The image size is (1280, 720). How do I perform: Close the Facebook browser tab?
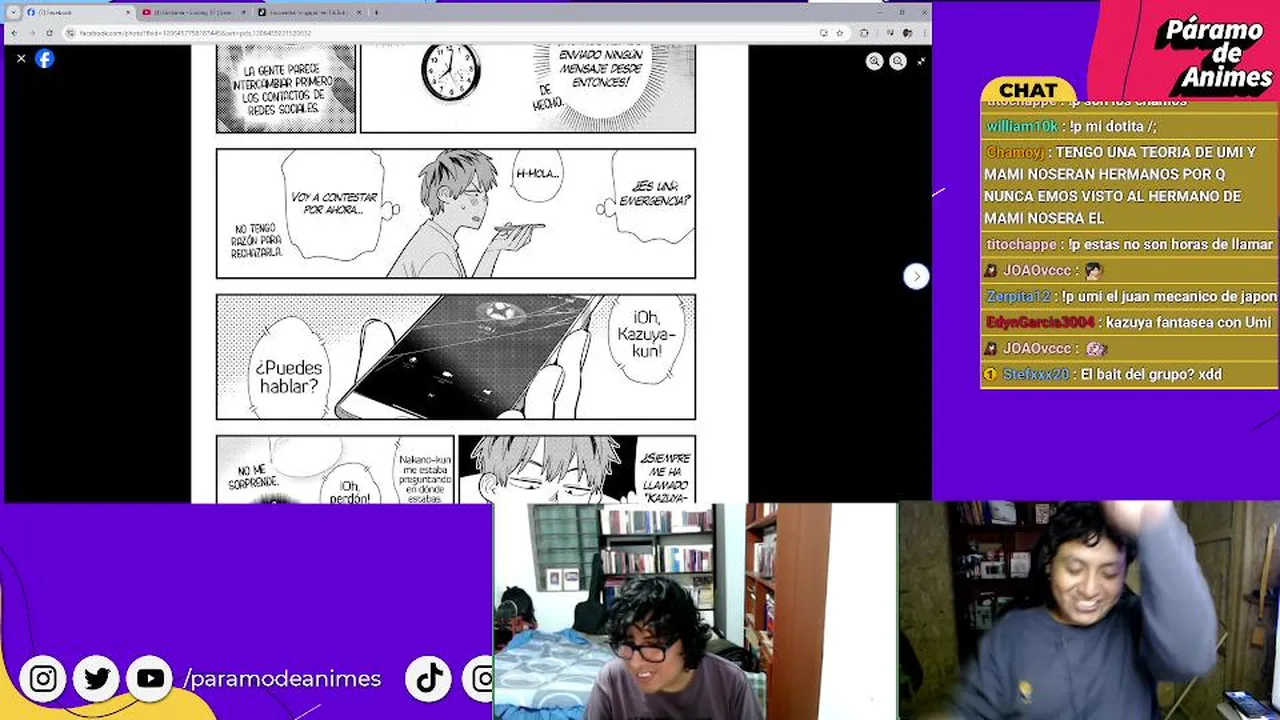coord(128,12)
